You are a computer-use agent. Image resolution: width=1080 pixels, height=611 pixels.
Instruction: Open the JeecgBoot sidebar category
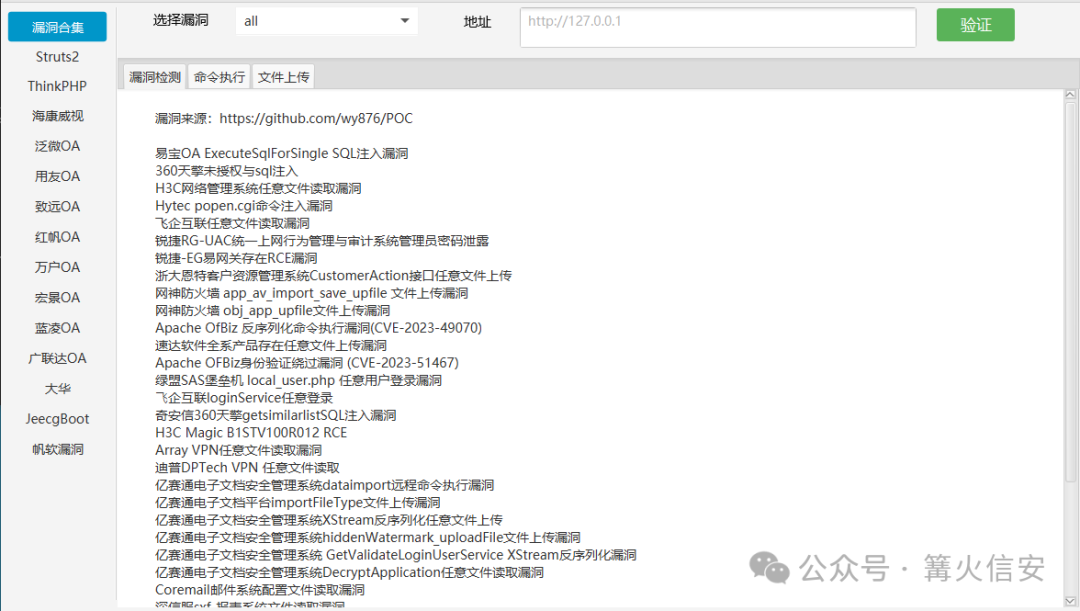(57, 419)
